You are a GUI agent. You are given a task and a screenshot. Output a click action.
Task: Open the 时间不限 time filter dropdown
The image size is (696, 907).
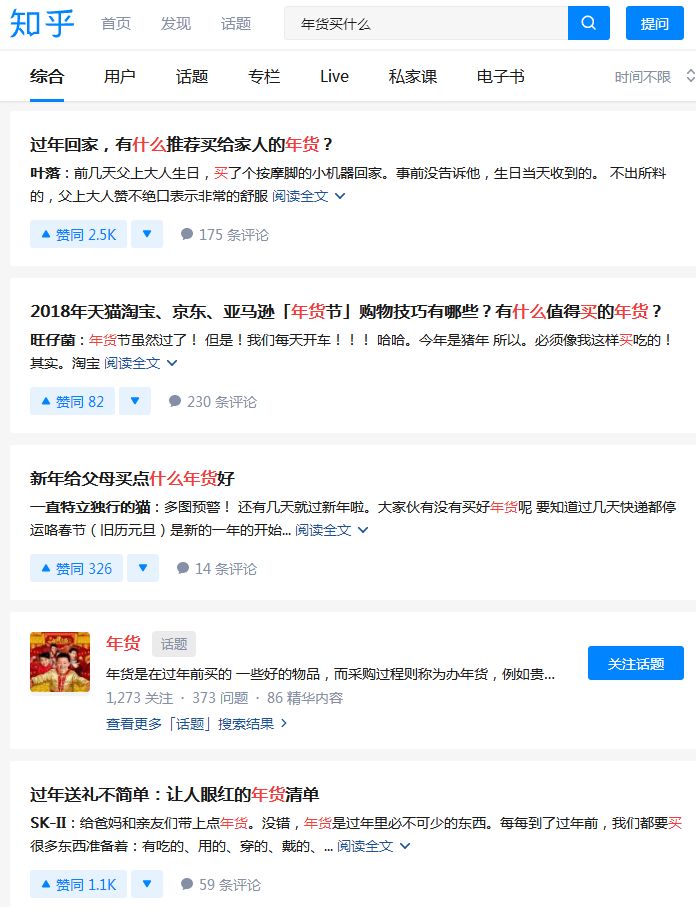click(x=652, y=77)
